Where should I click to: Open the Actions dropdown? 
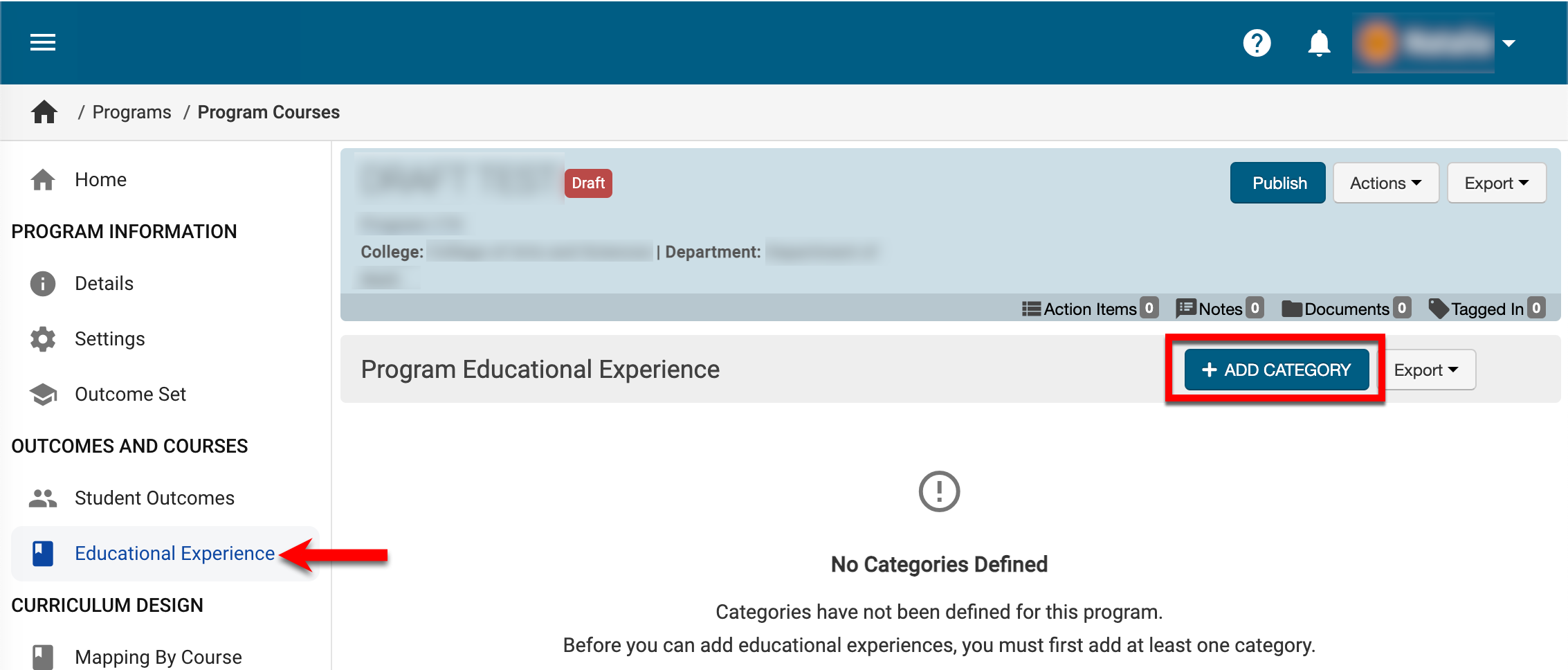[1385, 183]
